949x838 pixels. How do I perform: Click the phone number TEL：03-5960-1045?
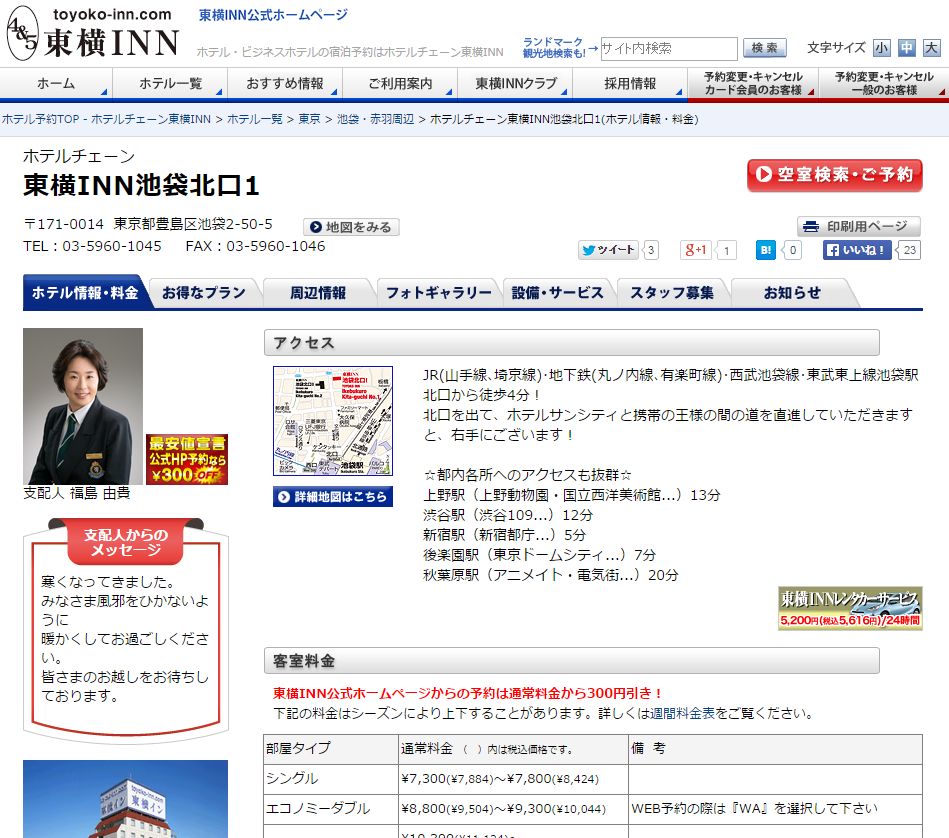pos(93,246)
